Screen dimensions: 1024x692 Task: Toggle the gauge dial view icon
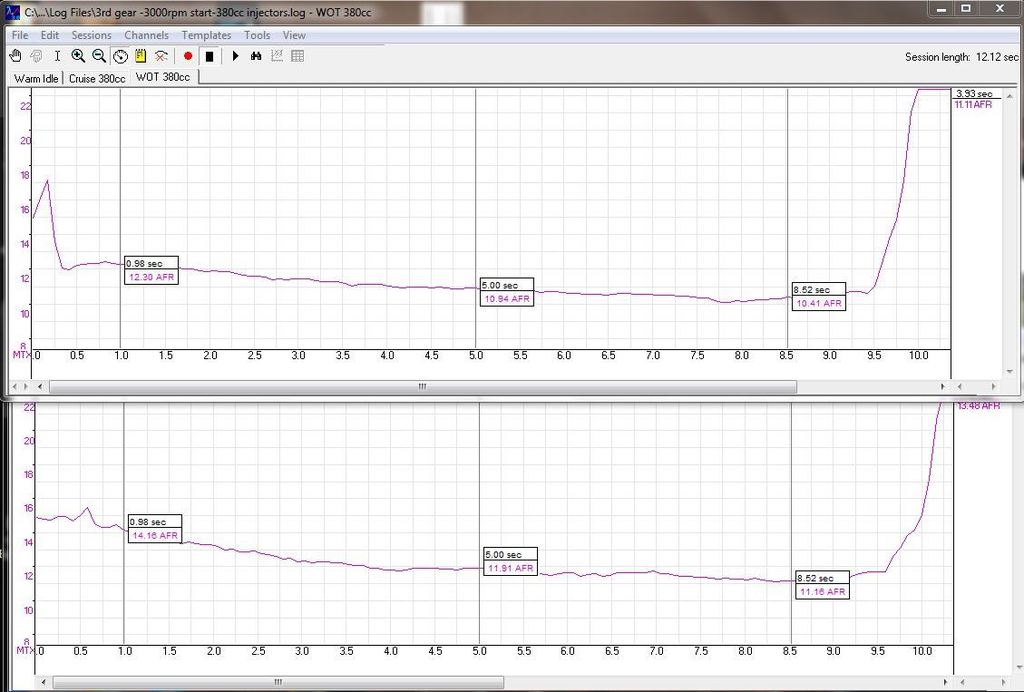point(120,56)
